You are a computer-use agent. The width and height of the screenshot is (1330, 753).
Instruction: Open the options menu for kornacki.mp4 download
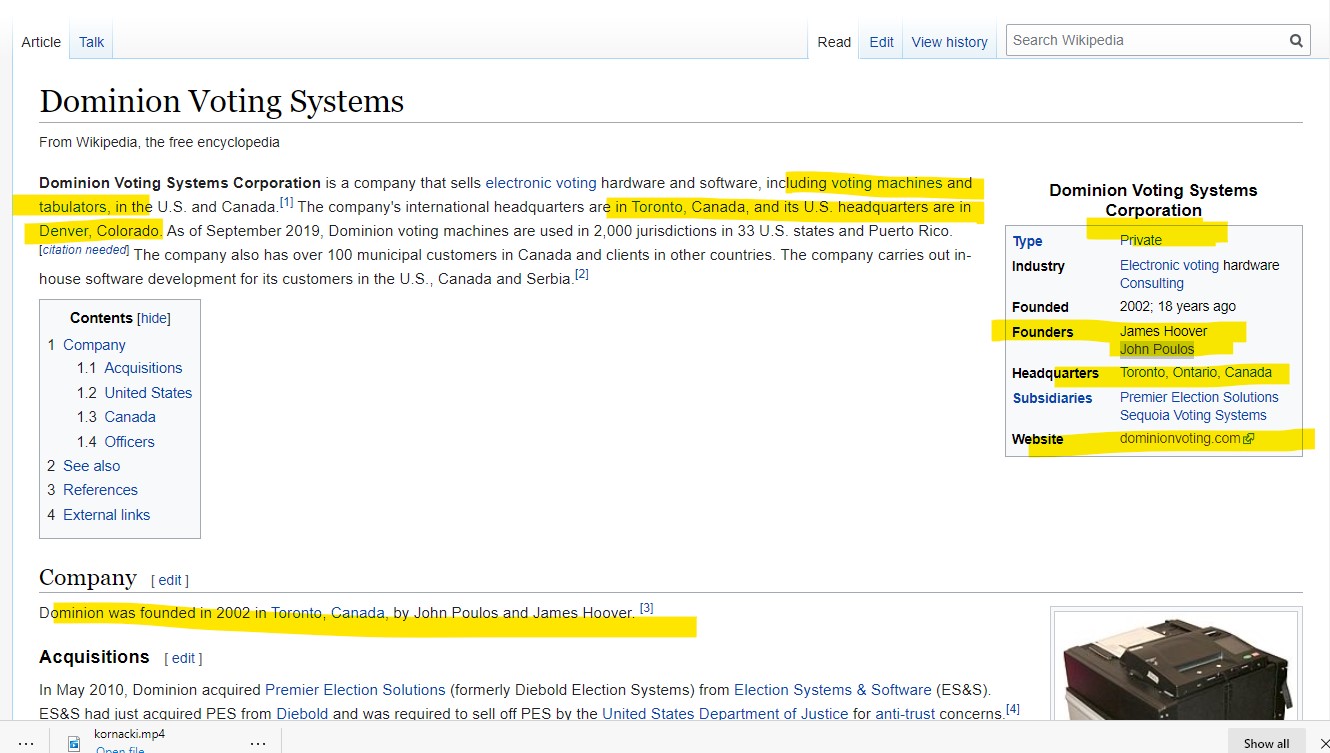[258, 743]
